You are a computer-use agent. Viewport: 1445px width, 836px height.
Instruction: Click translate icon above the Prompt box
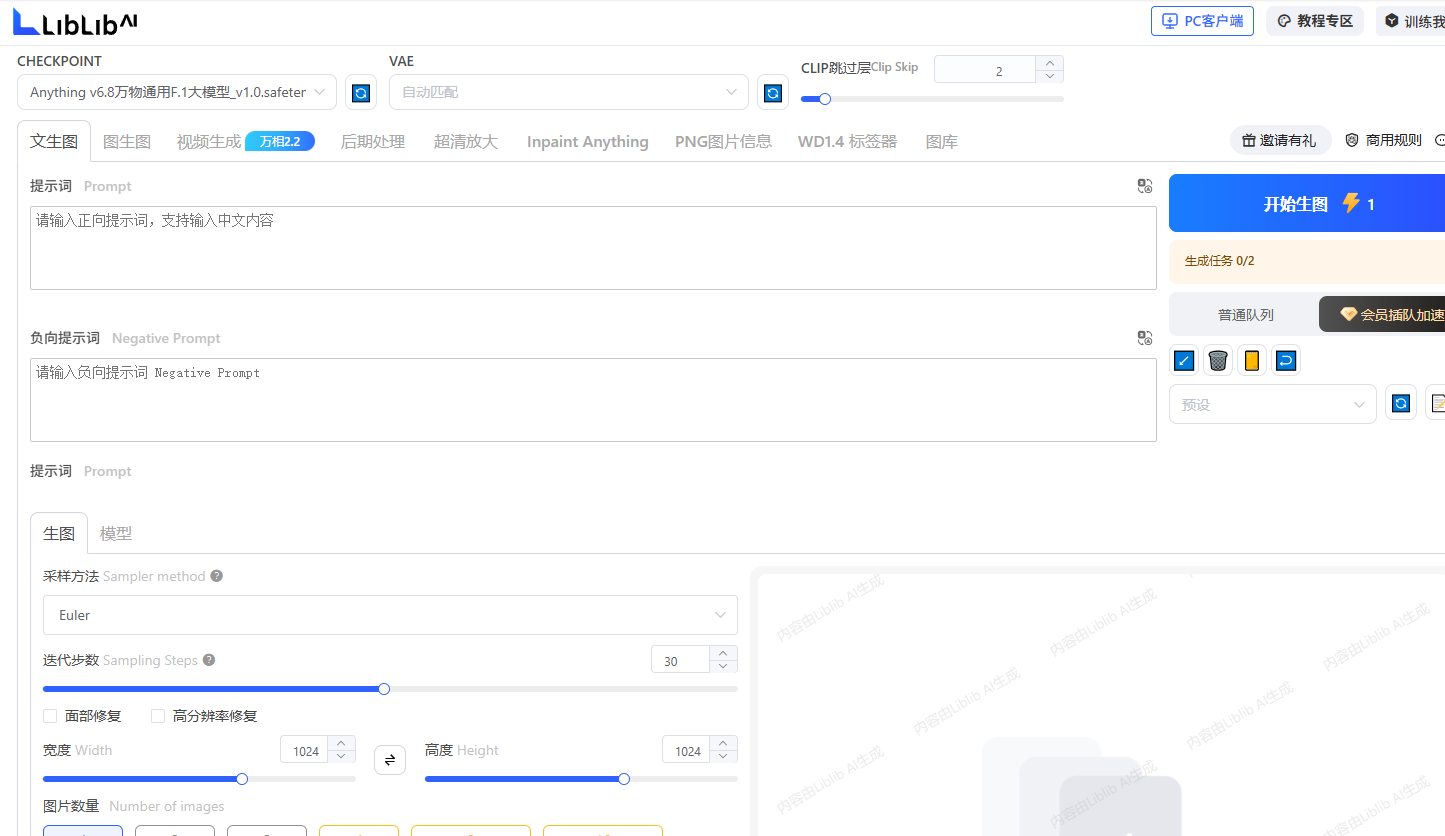(x=1145, y=186)
